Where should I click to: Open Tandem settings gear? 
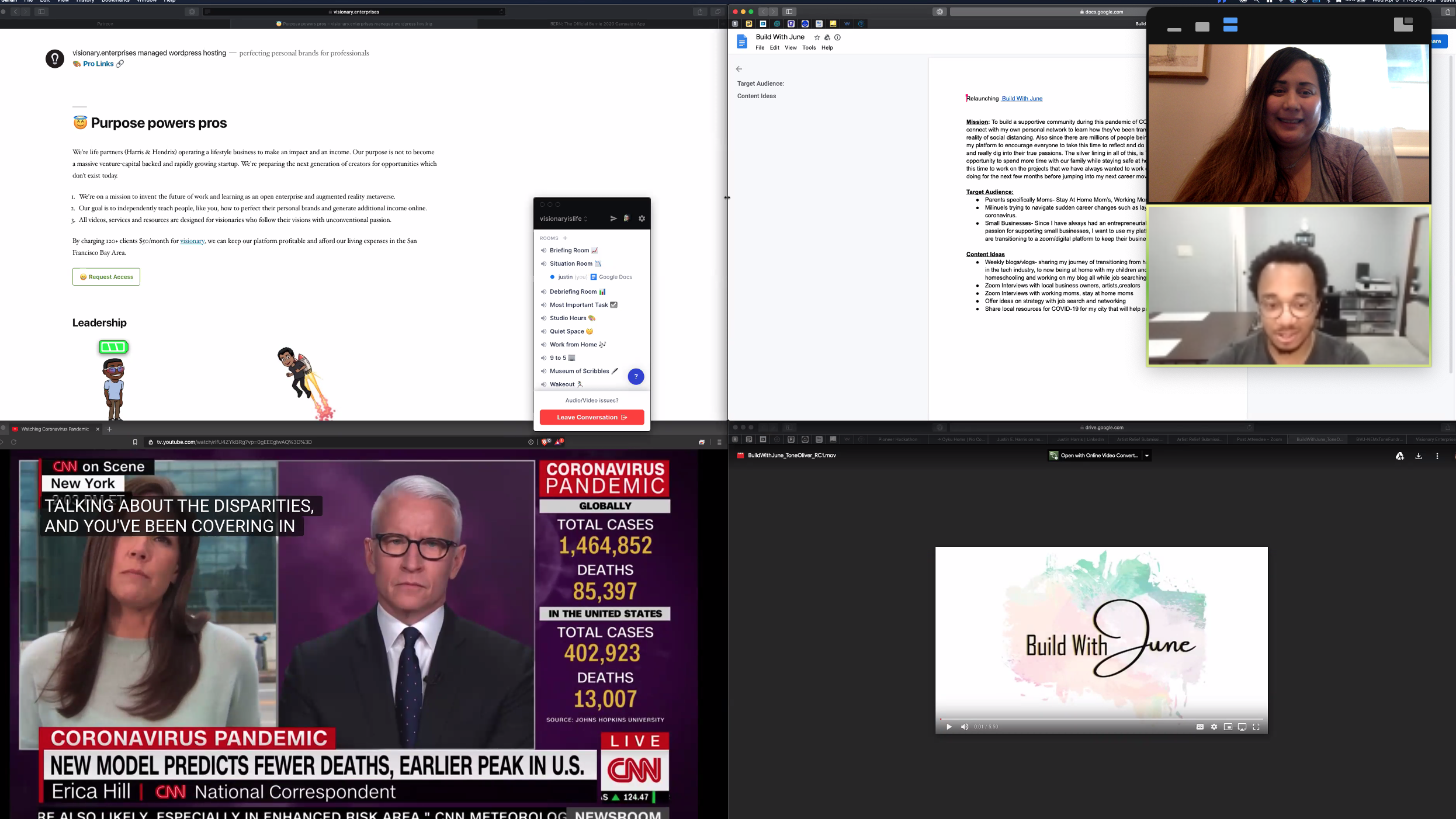tap(642, 218)
